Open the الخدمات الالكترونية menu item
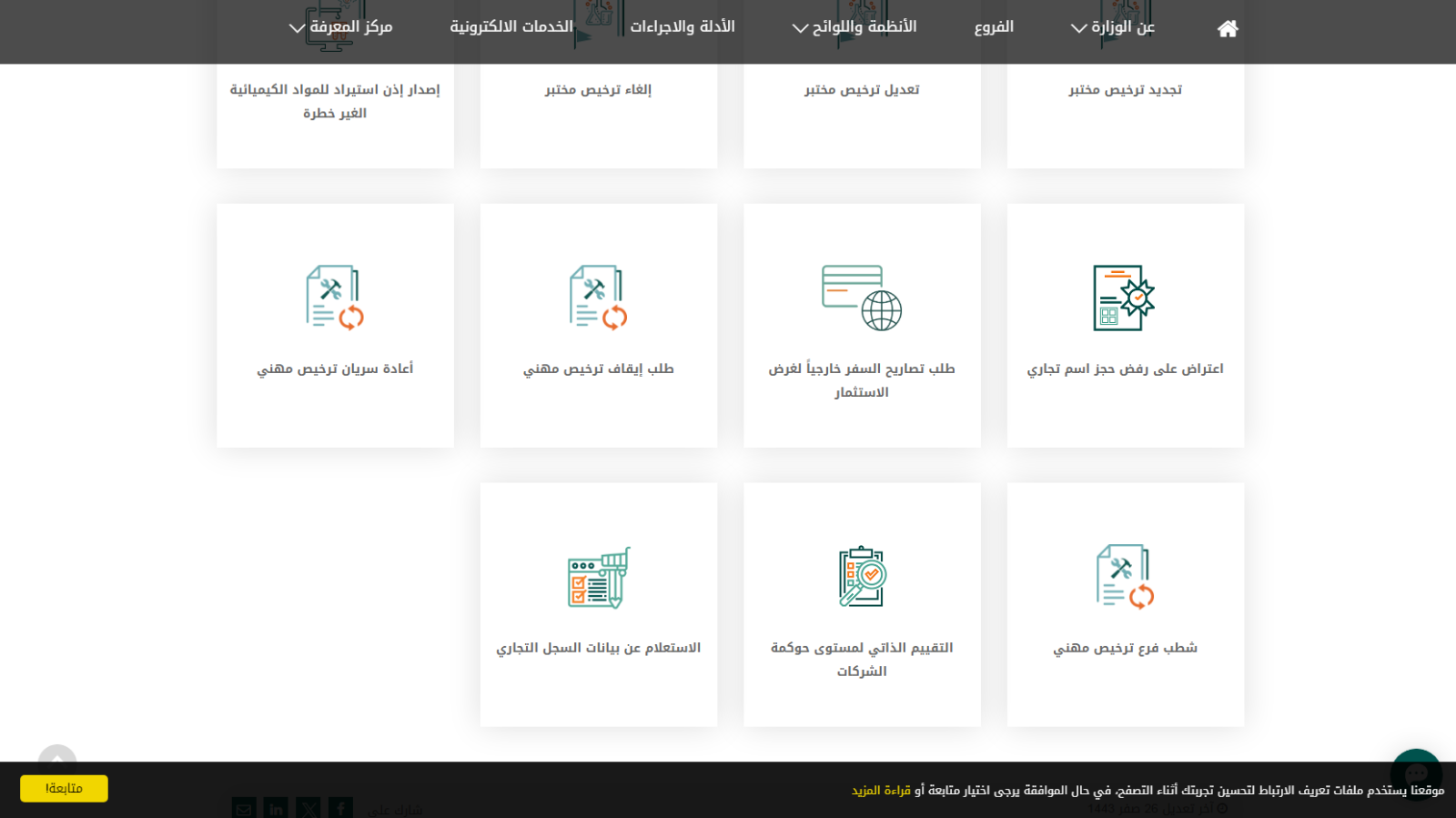The height and width of the screenshot is (818, 1456). 511,27
